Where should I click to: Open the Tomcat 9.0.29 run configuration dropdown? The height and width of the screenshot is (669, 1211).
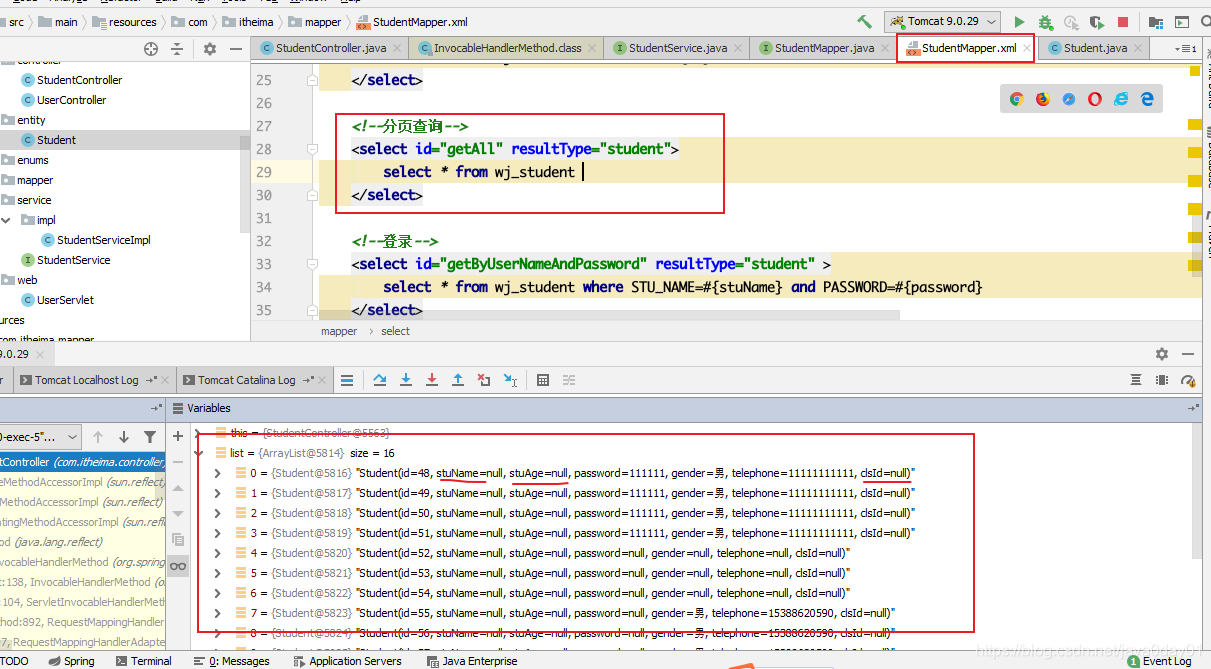pyautogui.click(x=942, y=22)
